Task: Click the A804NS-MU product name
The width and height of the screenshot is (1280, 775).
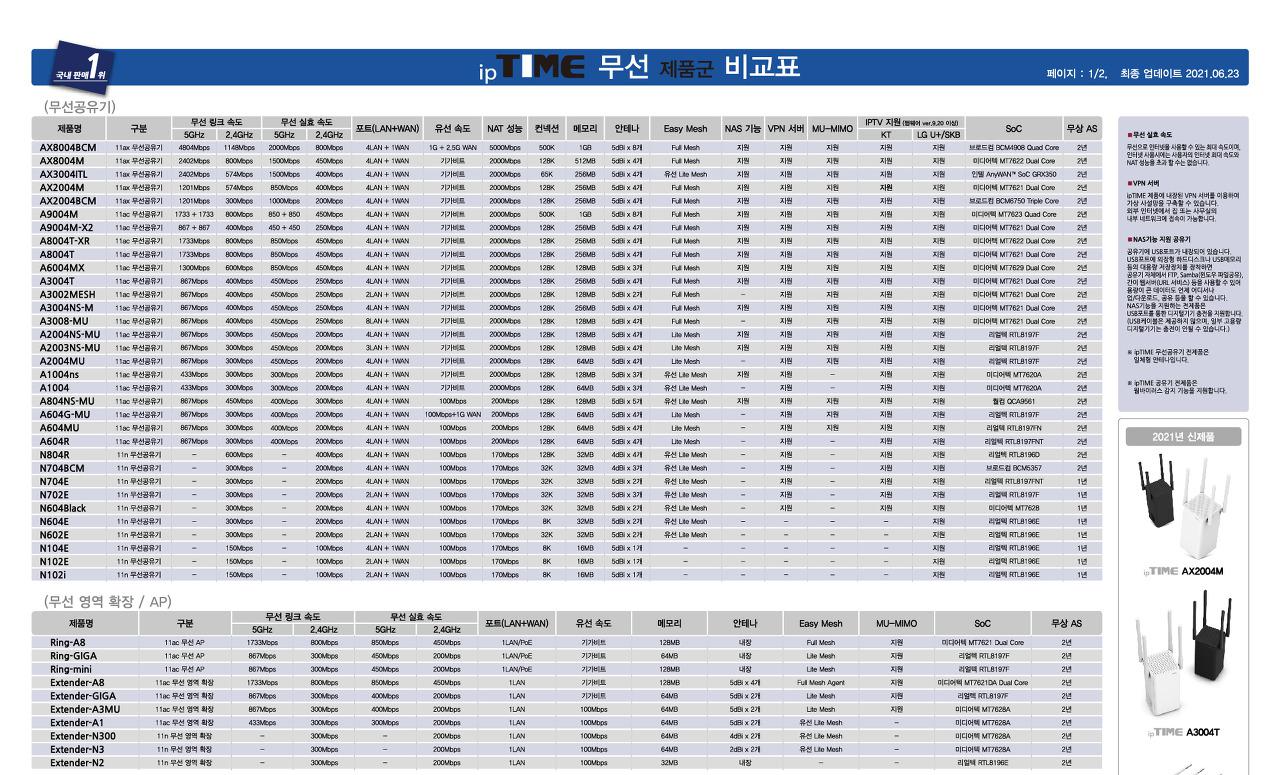Action: pos(66,400)
